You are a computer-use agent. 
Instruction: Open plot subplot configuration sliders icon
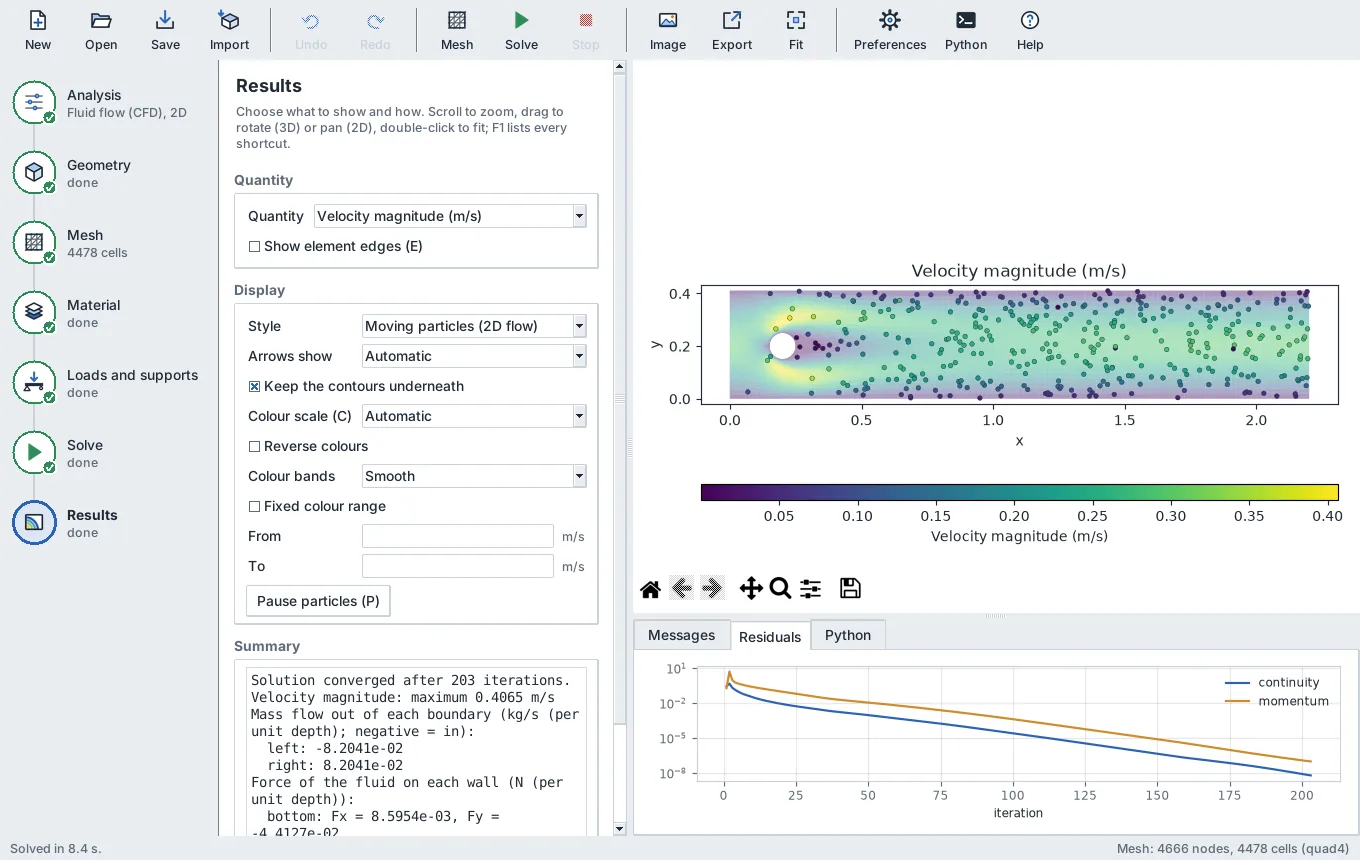tap(811, 589)
